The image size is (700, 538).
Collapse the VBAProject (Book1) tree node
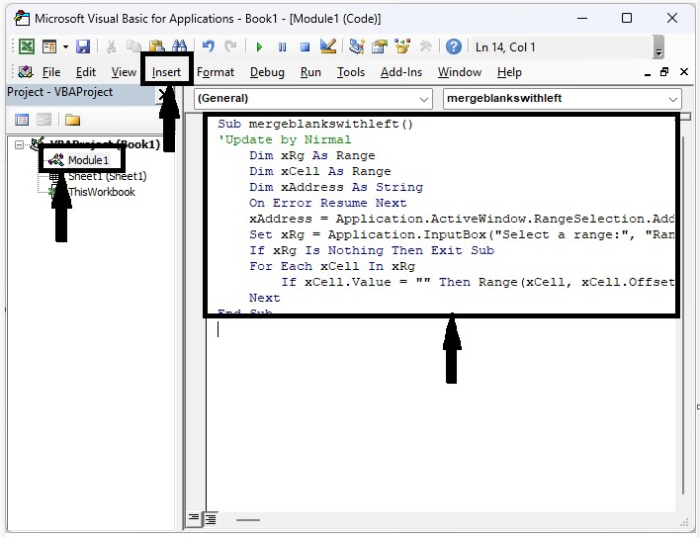[19, 145]
